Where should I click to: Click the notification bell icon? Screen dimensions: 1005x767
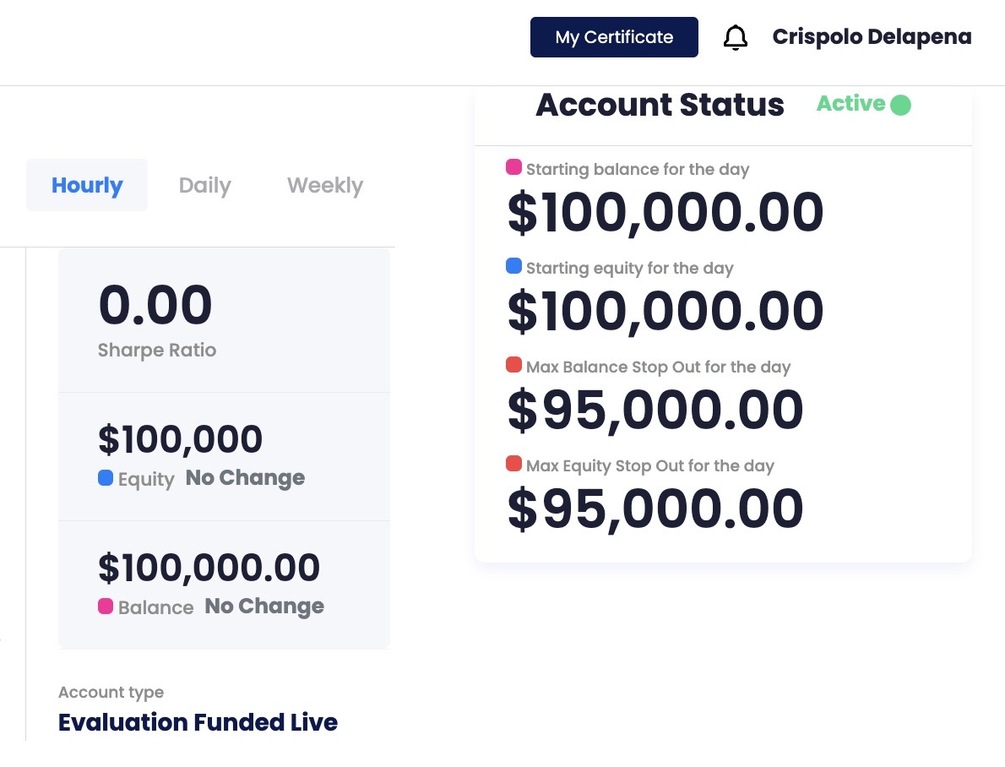(x=735, y=38)
